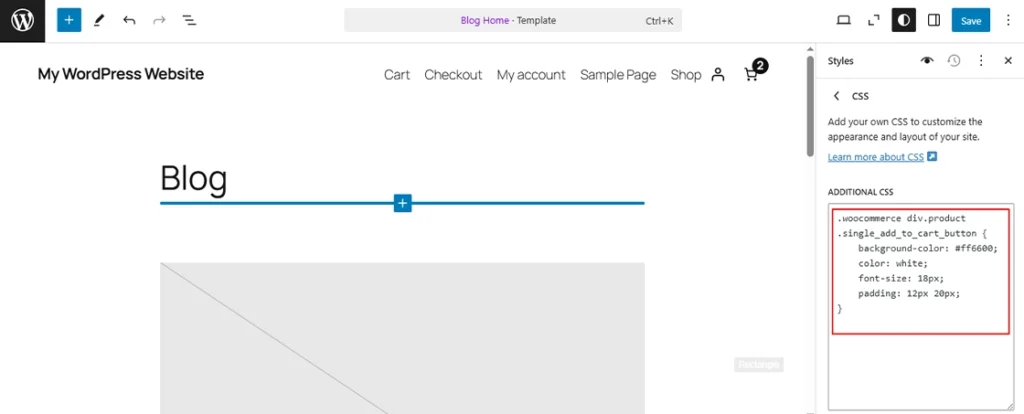Click the zoom out resize icon
1024x414 pixels.
(x=873, y=20)
